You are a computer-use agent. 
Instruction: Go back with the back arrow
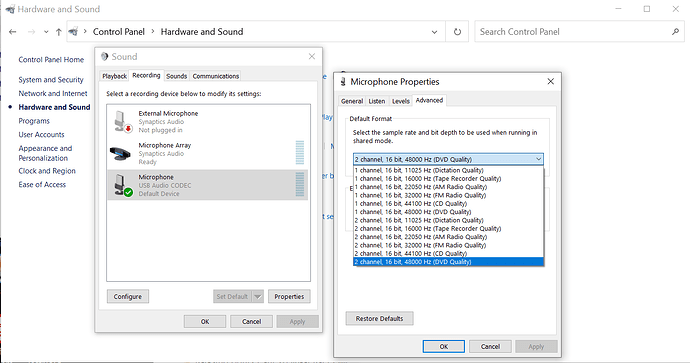(13, 32)
